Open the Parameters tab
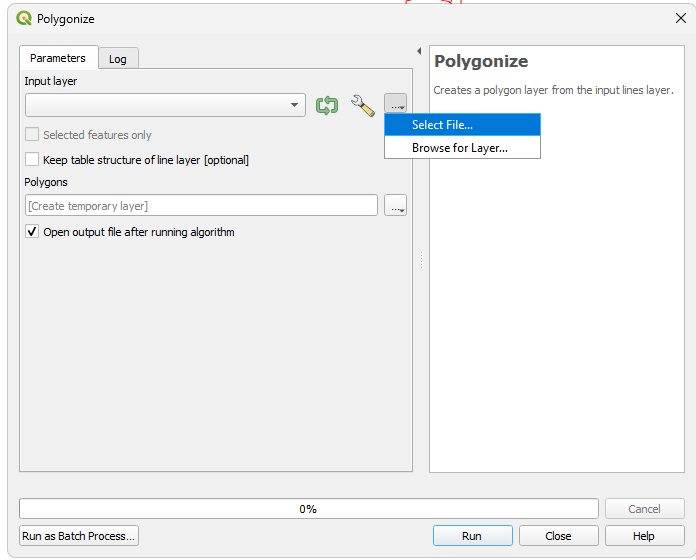 coord(58,58)
